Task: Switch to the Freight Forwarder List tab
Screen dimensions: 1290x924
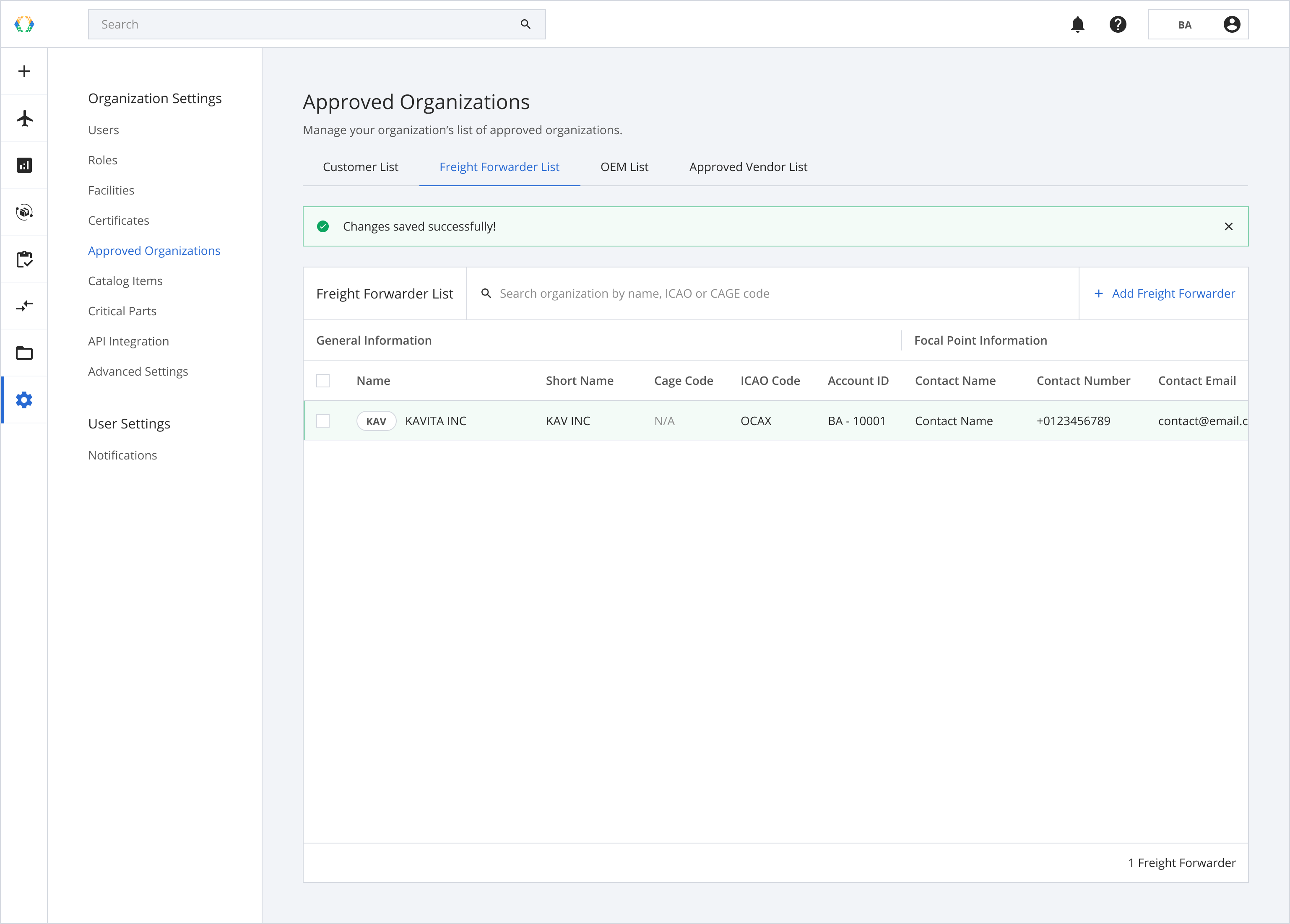Action: coord(499,167)
